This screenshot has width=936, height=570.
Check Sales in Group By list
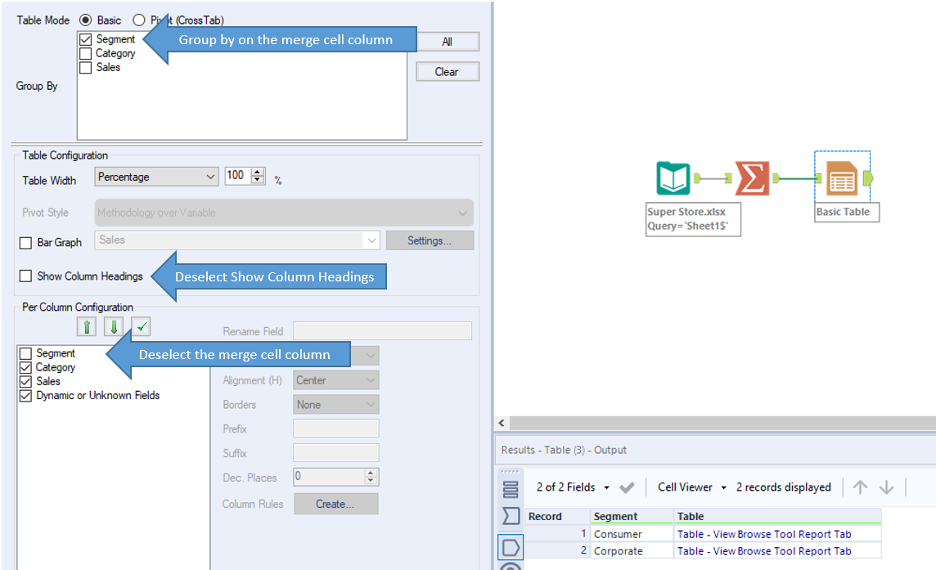(x=85, y=67)
